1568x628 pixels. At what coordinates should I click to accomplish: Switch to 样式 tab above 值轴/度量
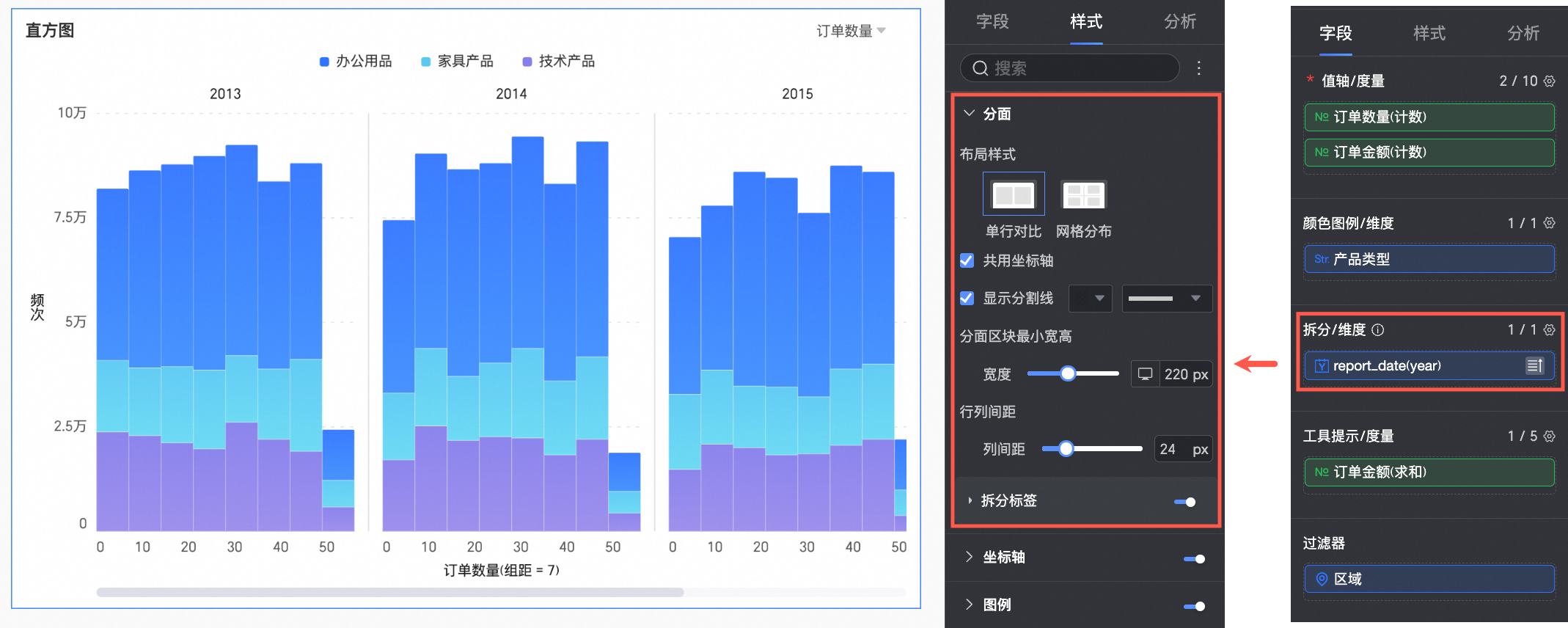tap(1429, 33)
